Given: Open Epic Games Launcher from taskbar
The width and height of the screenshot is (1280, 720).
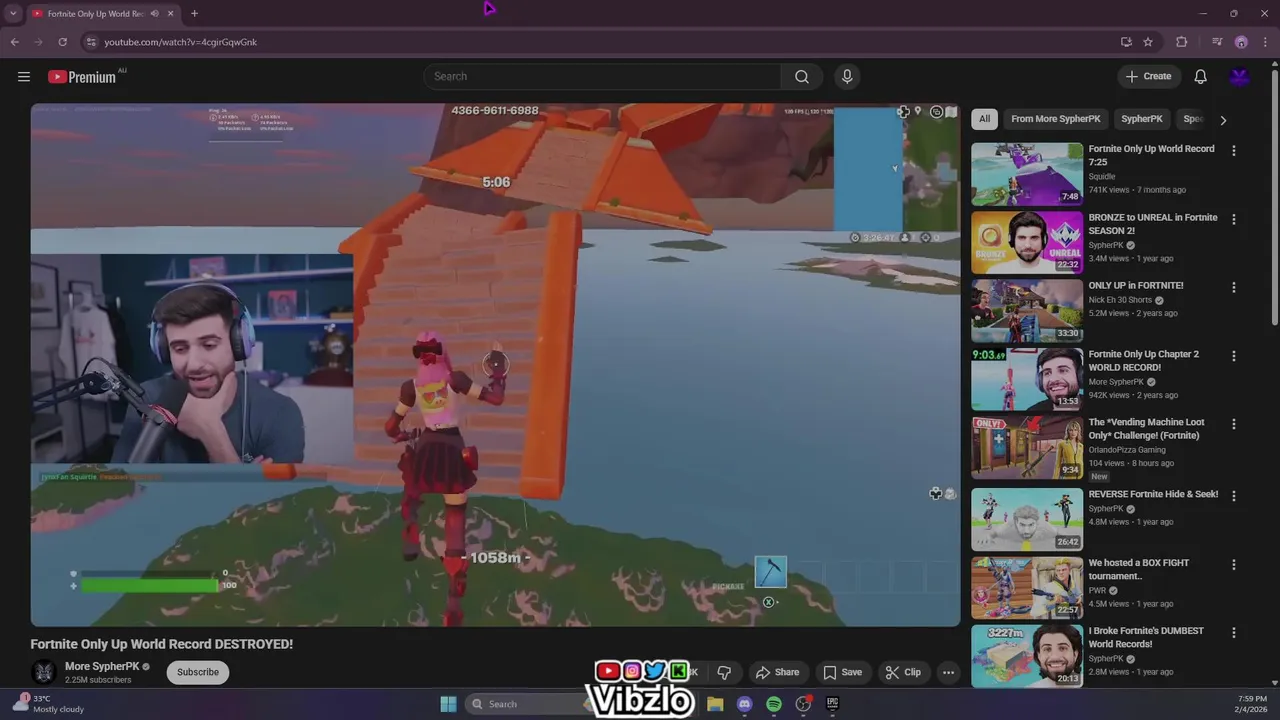Looking at the screenshot, I should tap(832, 704).
